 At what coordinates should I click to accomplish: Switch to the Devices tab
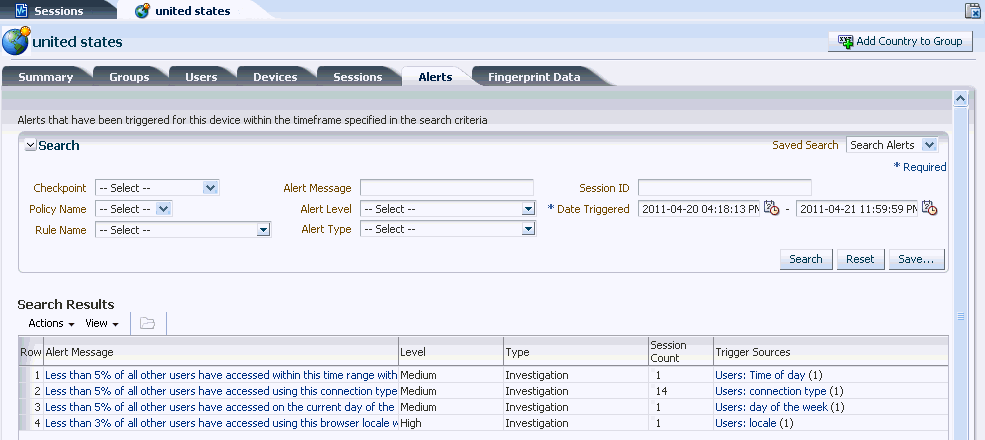coord(275,77)
